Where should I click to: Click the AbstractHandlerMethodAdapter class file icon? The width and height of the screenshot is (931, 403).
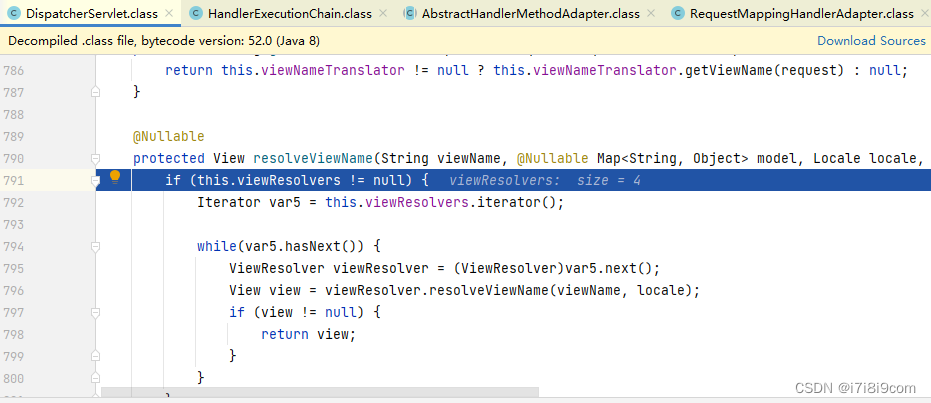410,13
